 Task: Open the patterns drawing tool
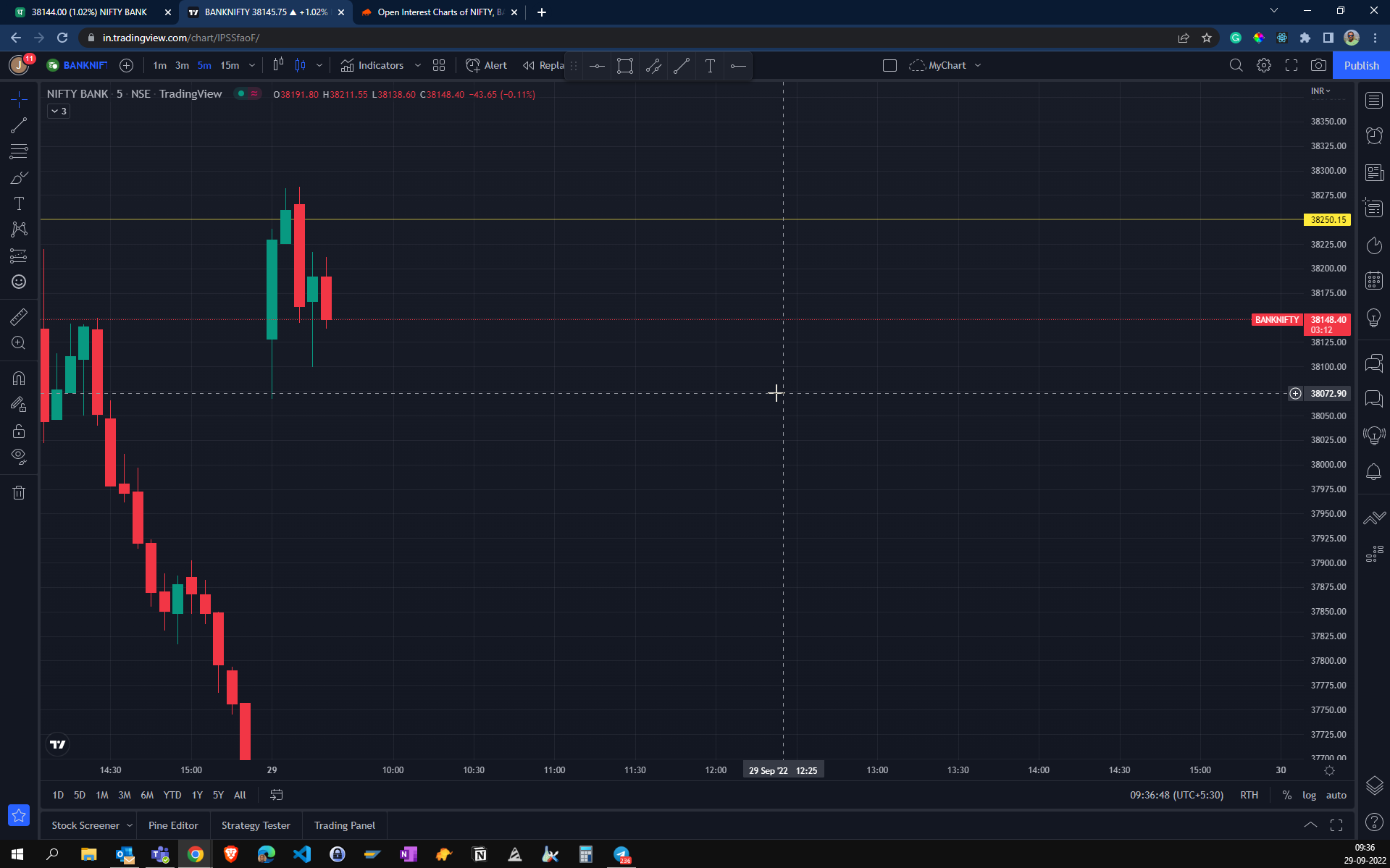coord(19,229)
